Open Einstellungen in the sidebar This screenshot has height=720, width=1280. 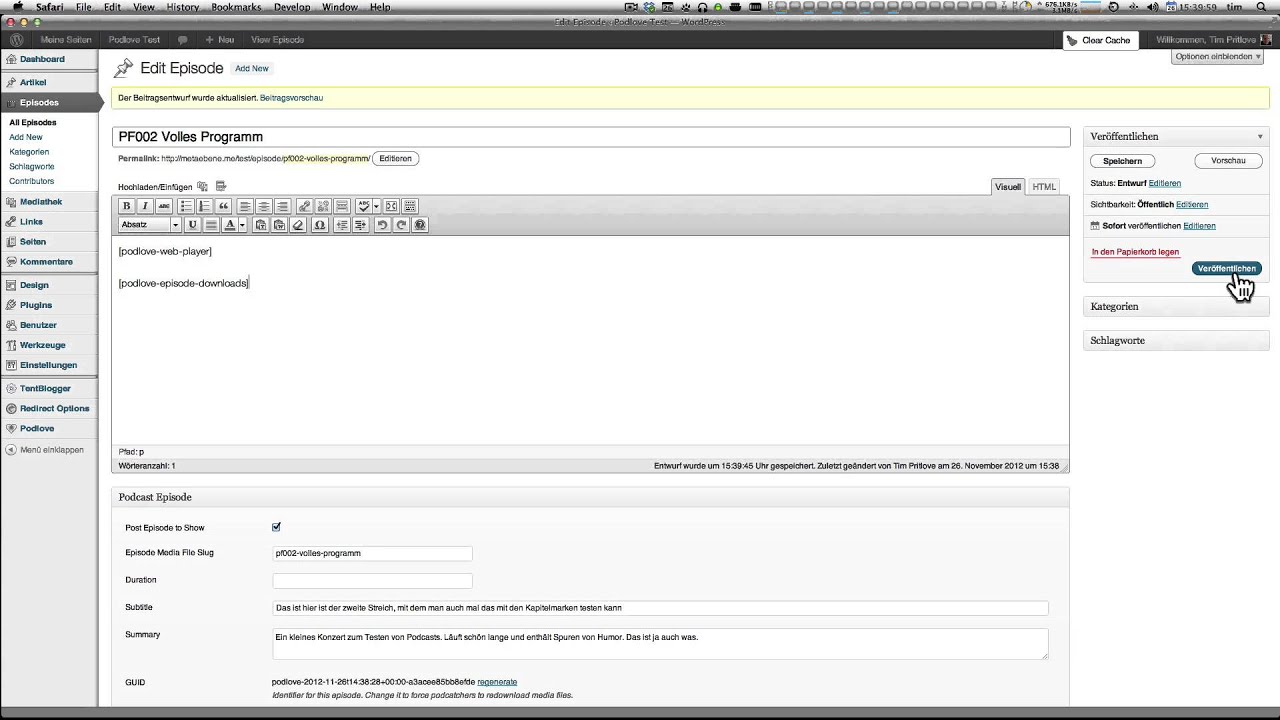pyautogui.click(x=50, y=365)
